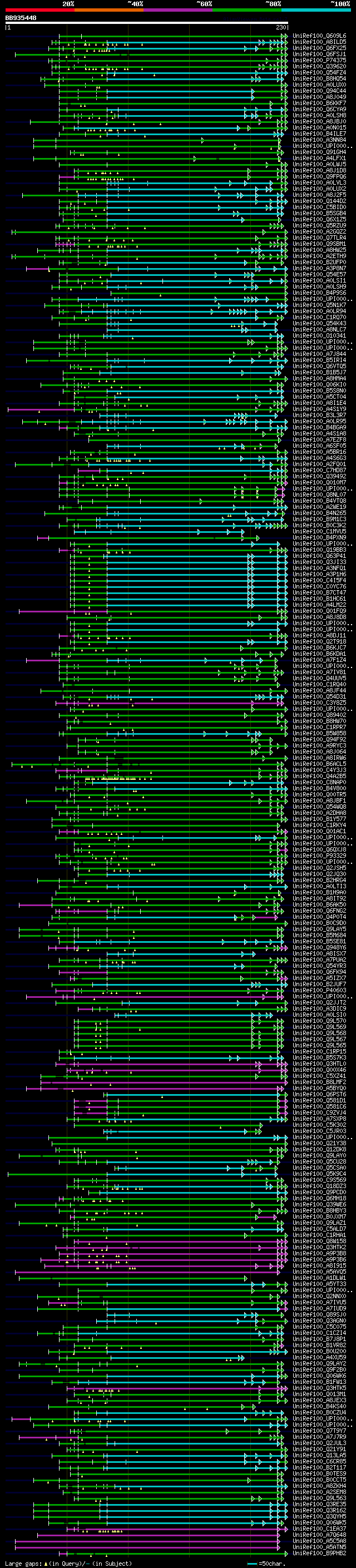The height and width of the screenshot is (1568, 356).
Task: Click the orange ~40% identity legend bar
Action: (109, 10)
